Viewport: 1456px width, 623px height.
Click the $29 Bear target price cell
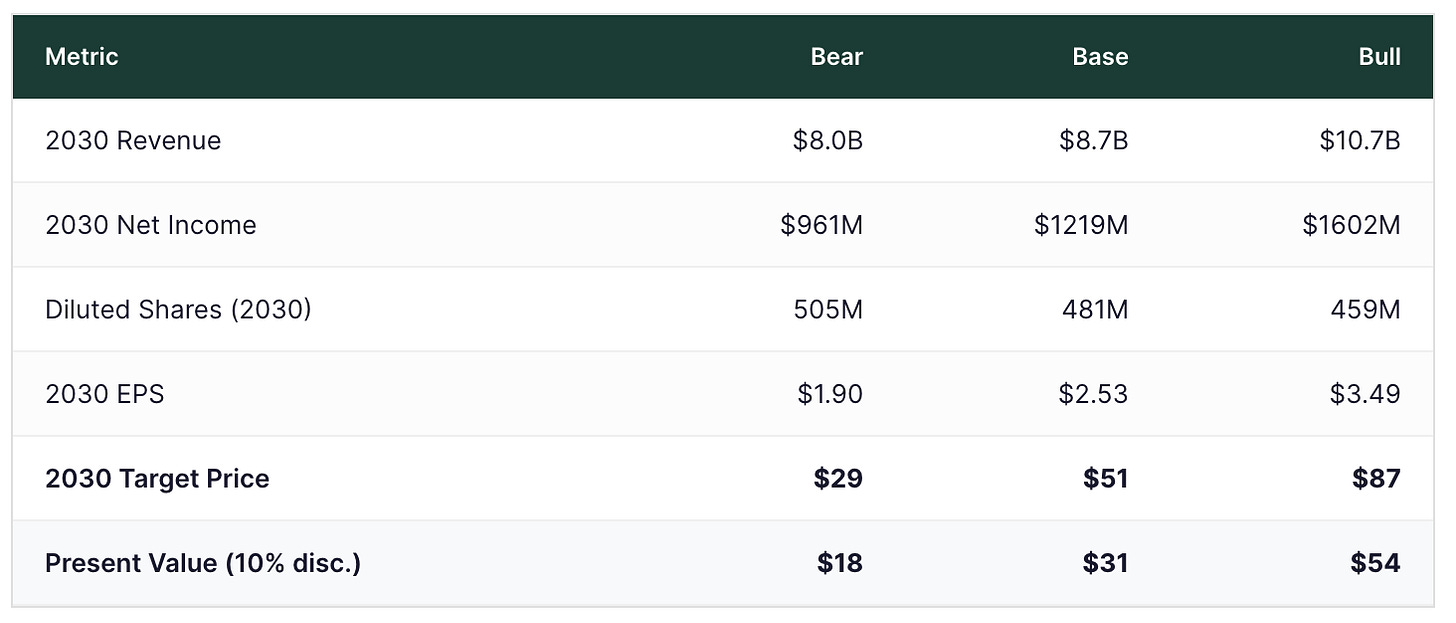[x=838, y=479]
